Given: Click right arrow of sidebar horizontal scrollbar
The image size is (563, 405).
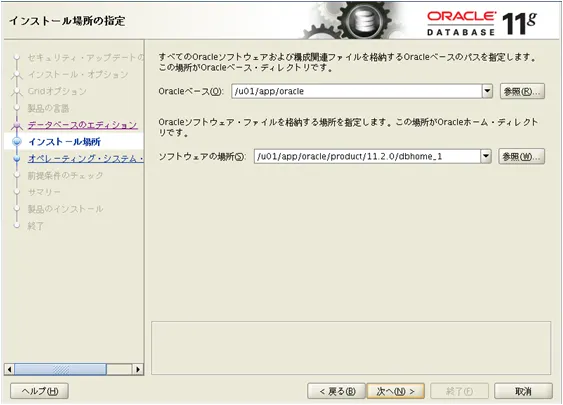Looking at the screenshot, I should pos(138,369).
